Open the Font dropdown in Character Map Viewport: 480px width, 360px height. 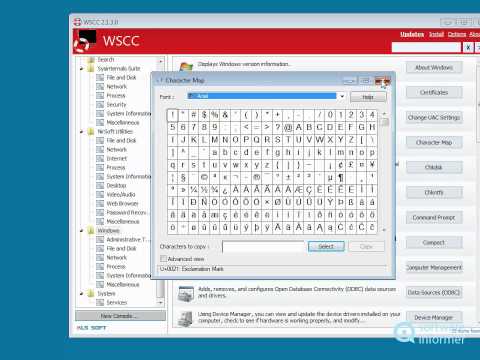point(342,96)
